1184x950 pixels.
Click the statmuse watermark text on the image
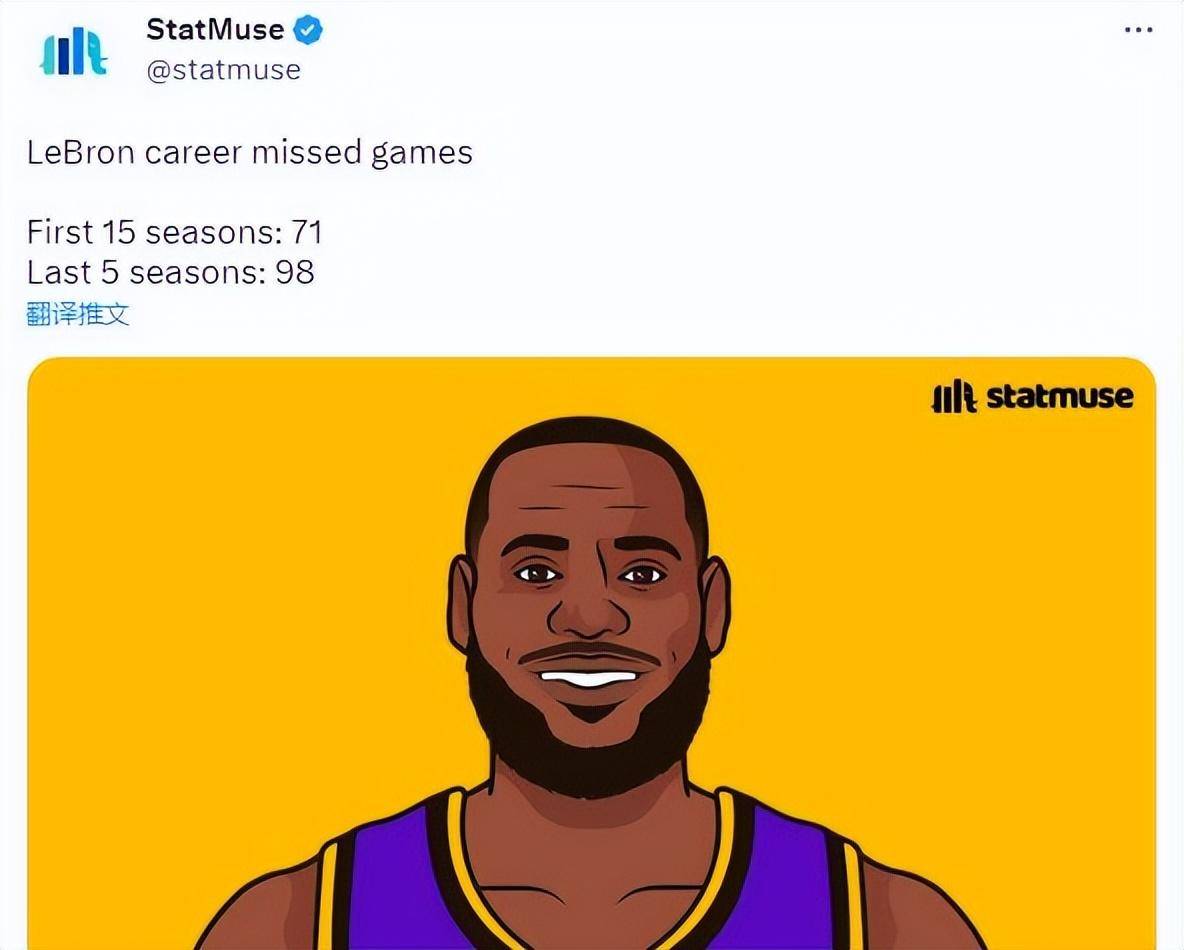click(1059, 396)
